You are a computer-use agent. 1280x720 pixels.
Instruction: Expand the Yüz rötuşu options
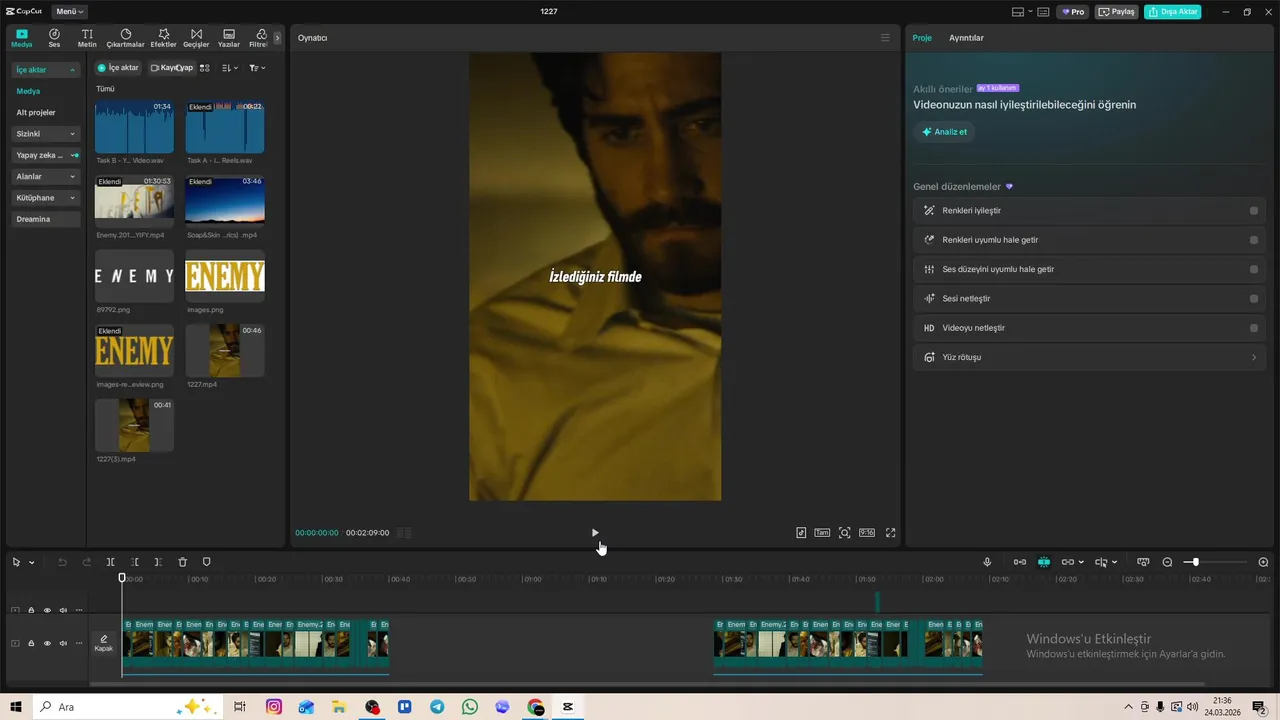1254,357
